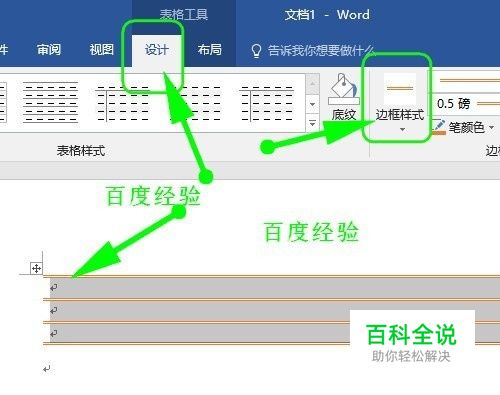Open the 视图 (View) ribbon tab

pyautogui.click(x=102, y=50)
